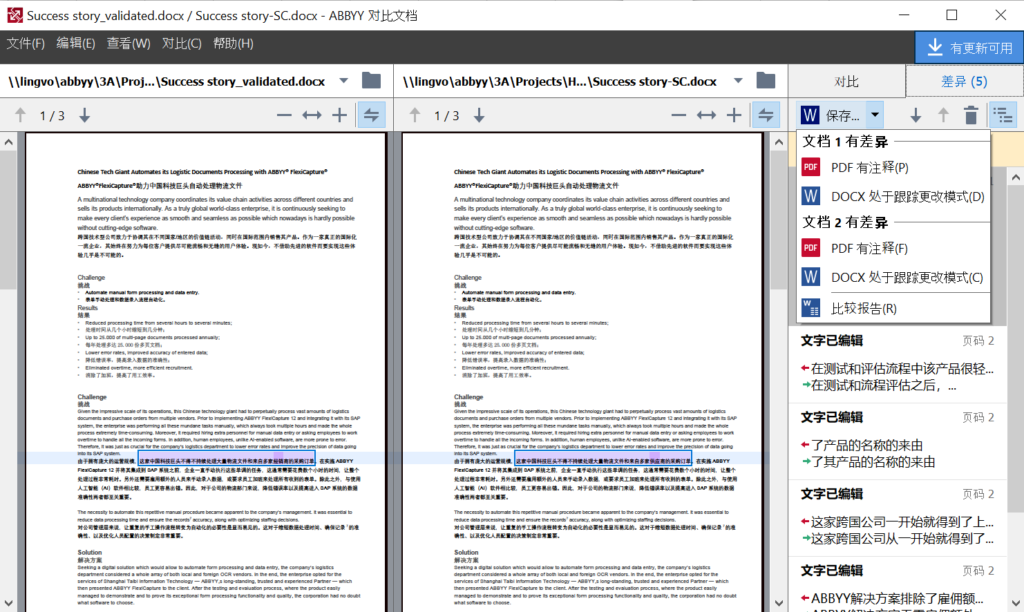Image resolution: width=1024 pixels, height=612 pixels.
Task: Click the highlighted blue text box in left document
Action: 227,457
